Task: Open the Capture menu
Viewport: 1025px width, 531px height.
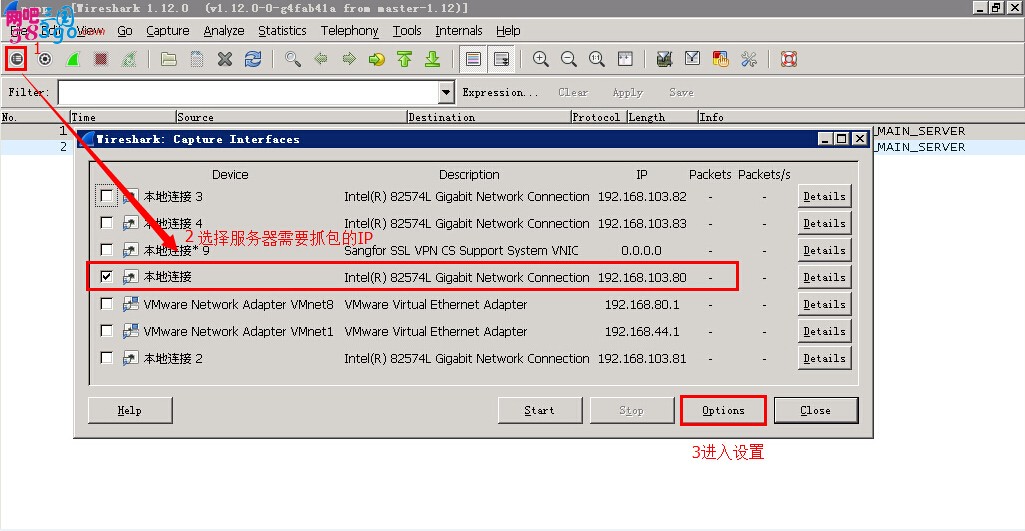Action: pyautogui.click(x=168, y=31)
